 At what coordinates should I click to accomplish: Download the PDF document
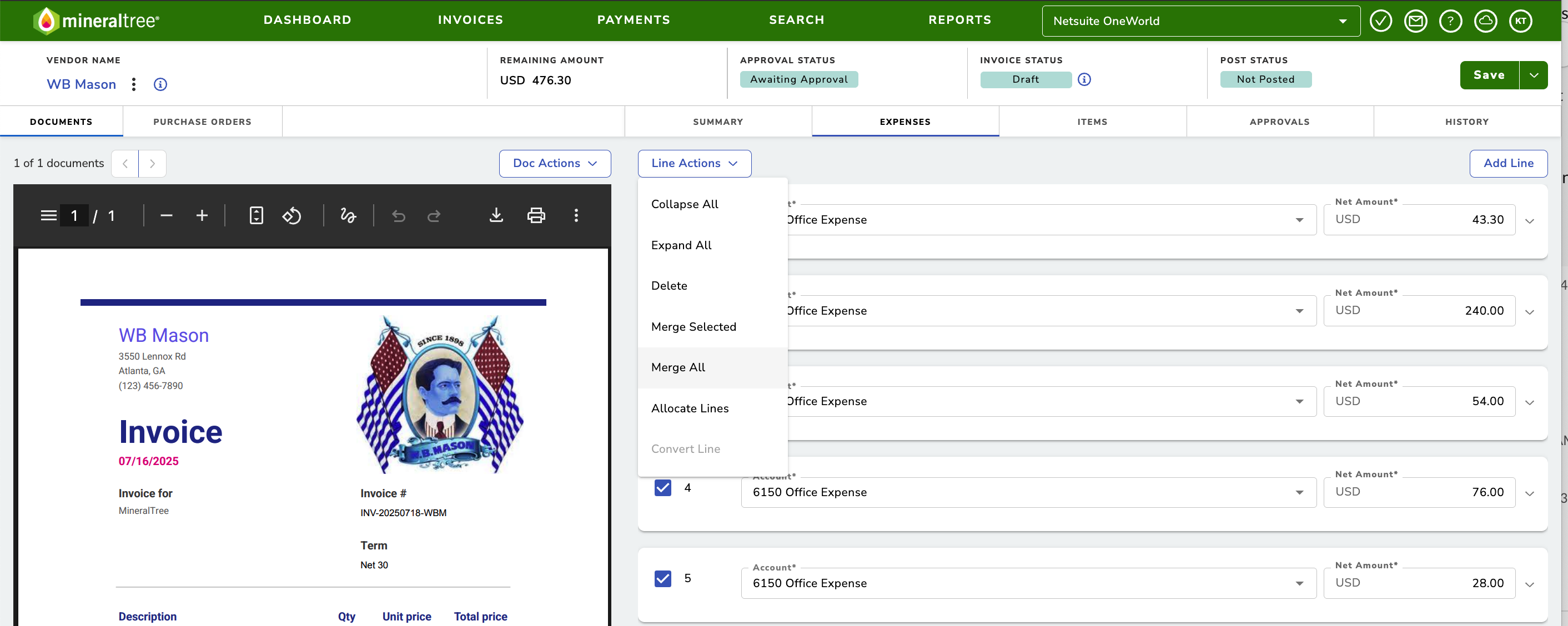pyautogui.click(x=496, y=215)
